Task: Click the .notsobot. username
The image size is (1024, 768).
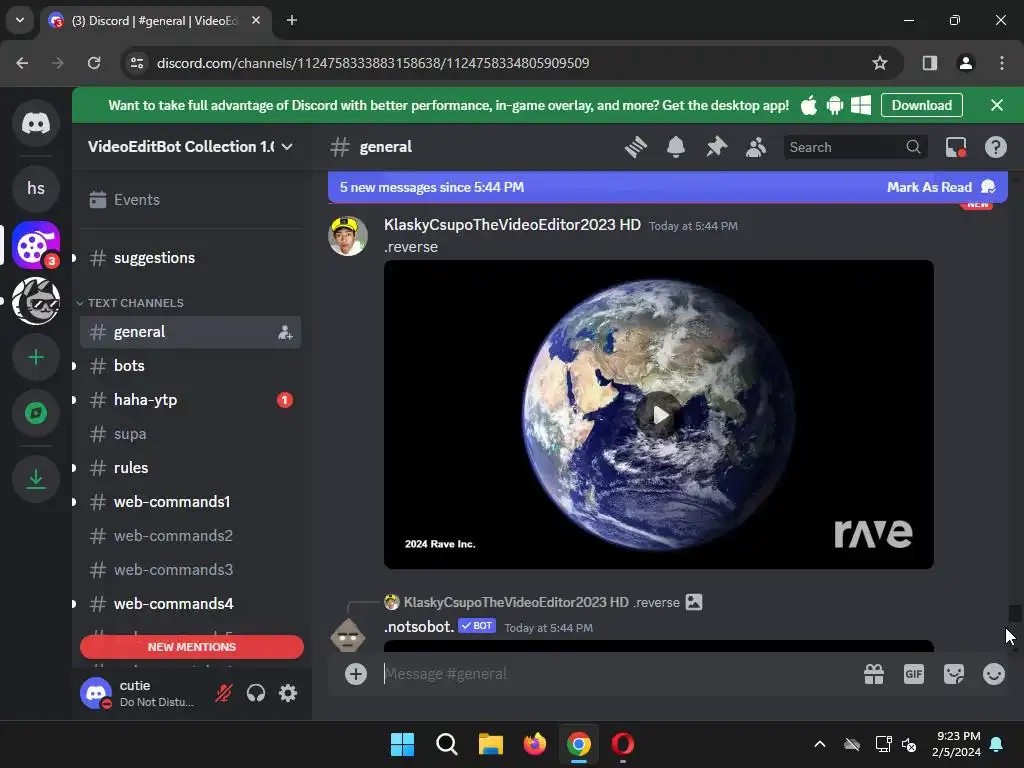Action: (419, 627)
